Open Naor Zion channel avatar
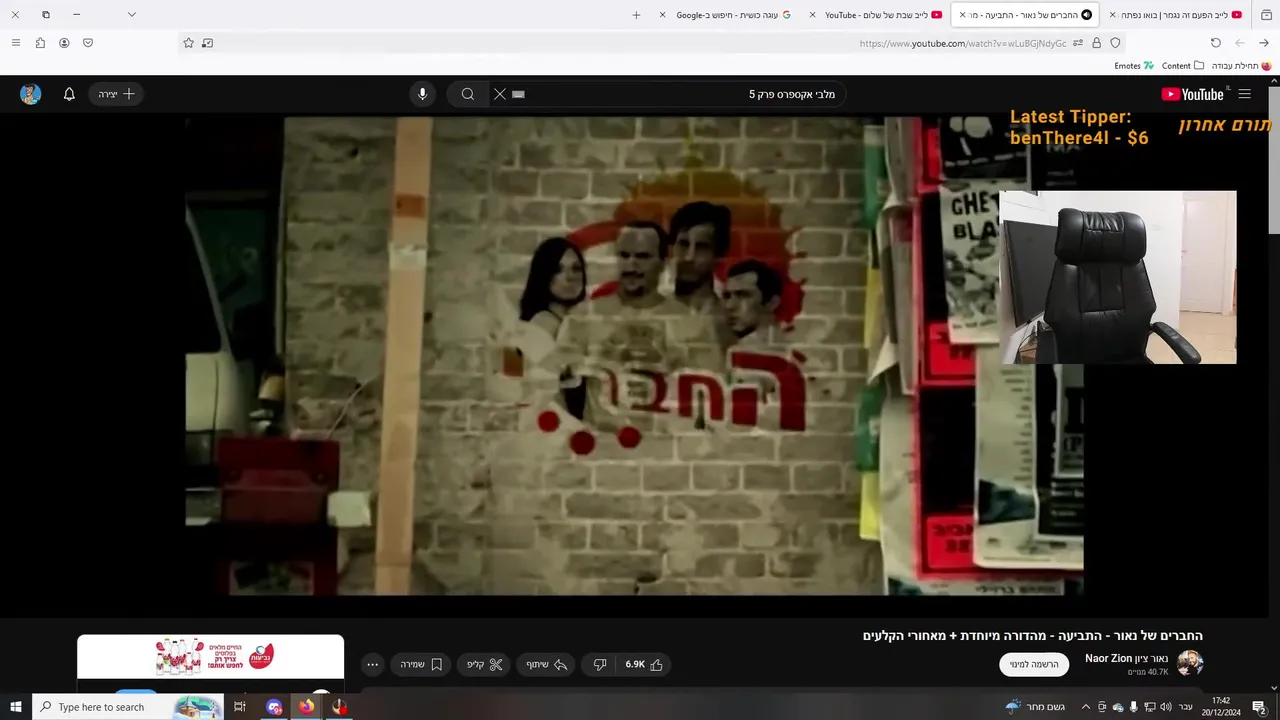Image resolution: width=1280 pixels, height=720 pixels. coord(1190,663)
